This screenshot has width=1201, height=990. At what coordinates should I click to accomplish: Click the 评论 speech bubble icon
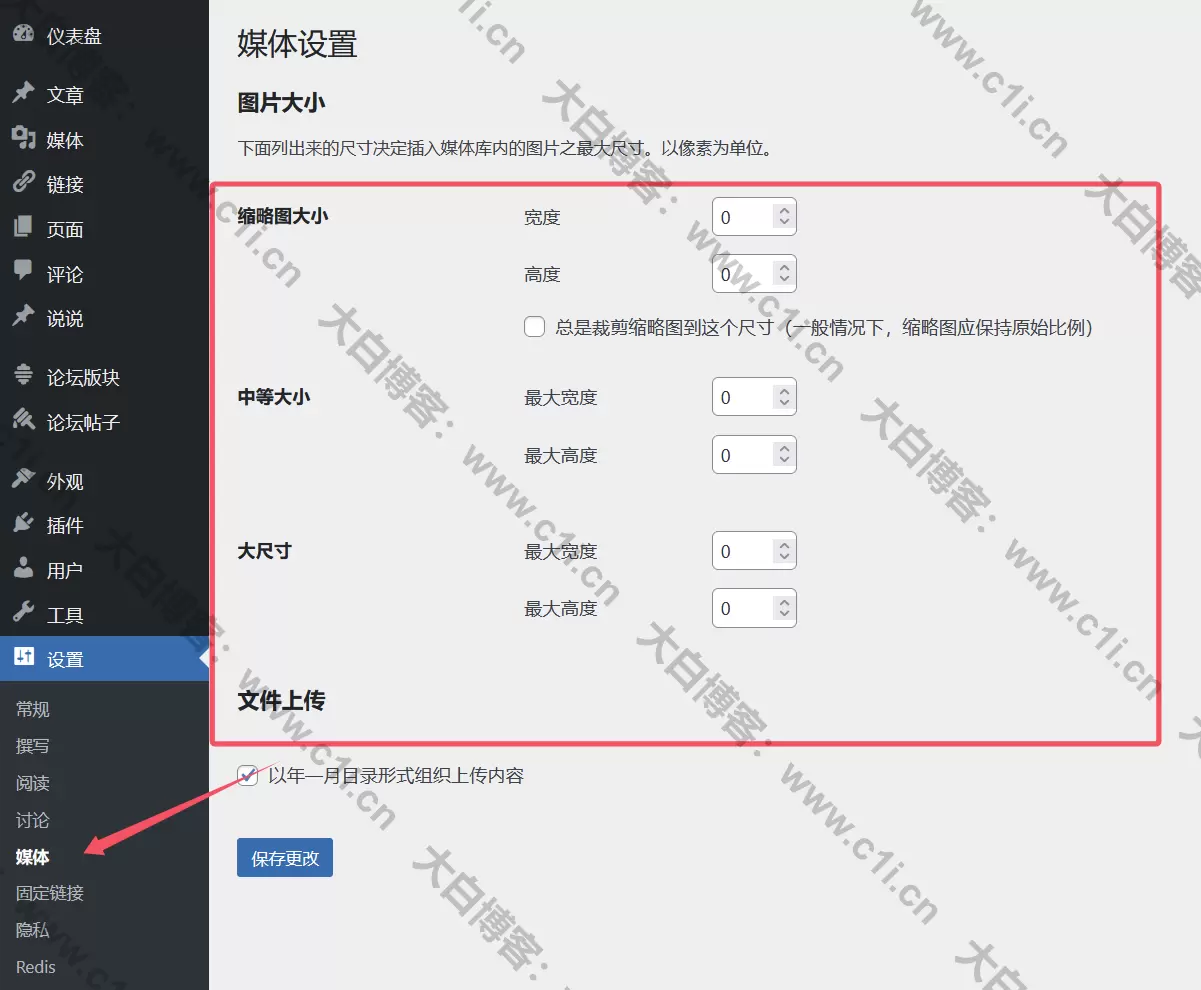(x=23, y=272)
